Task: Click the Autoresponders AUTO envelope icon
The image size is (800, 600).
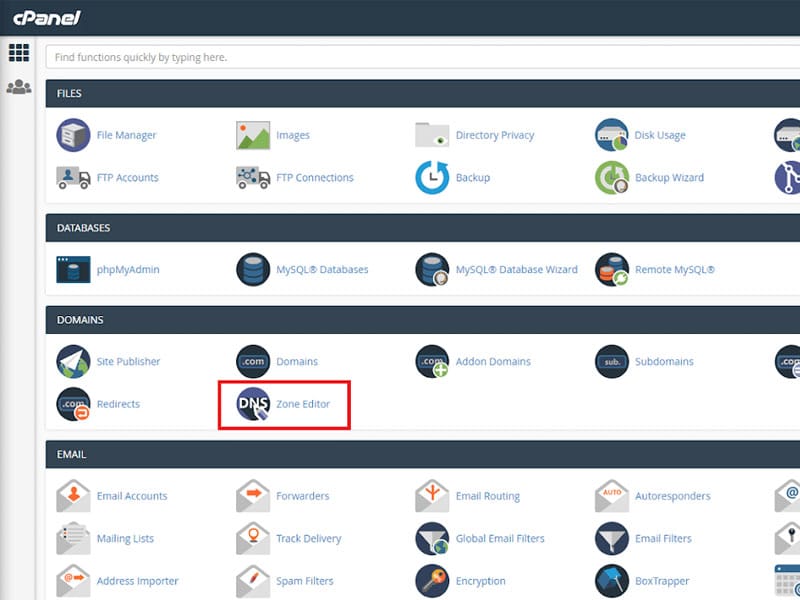Action: coord(612,496)
